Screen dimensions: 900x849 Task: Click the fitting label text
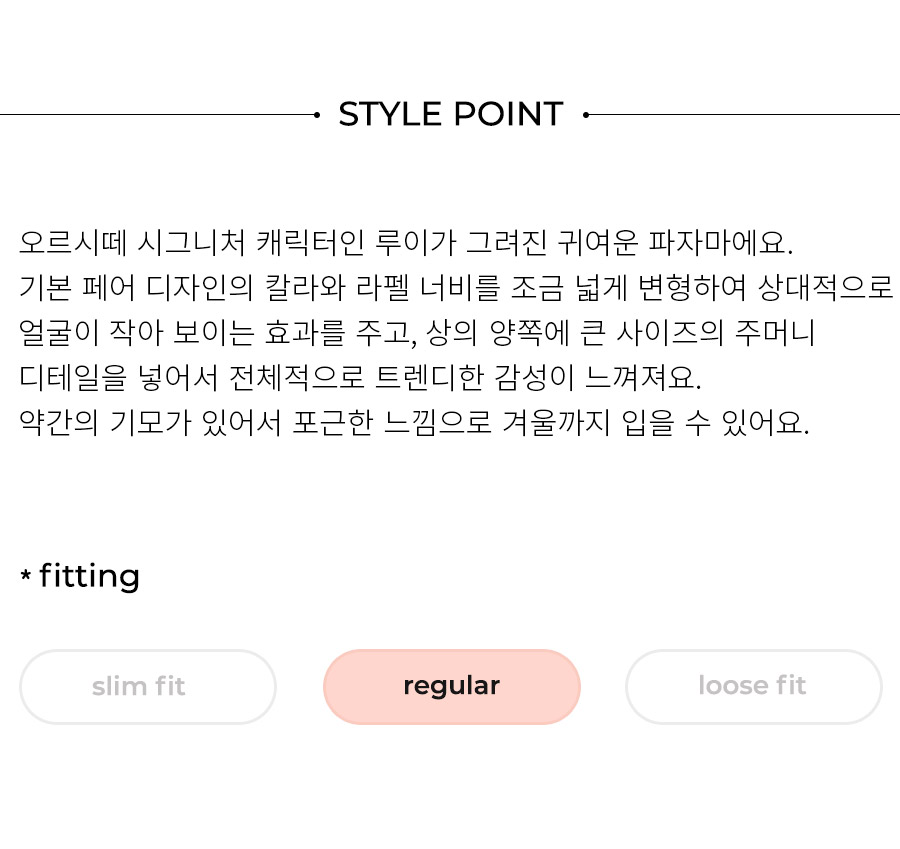pyautogui.click(x=89, y=576)
